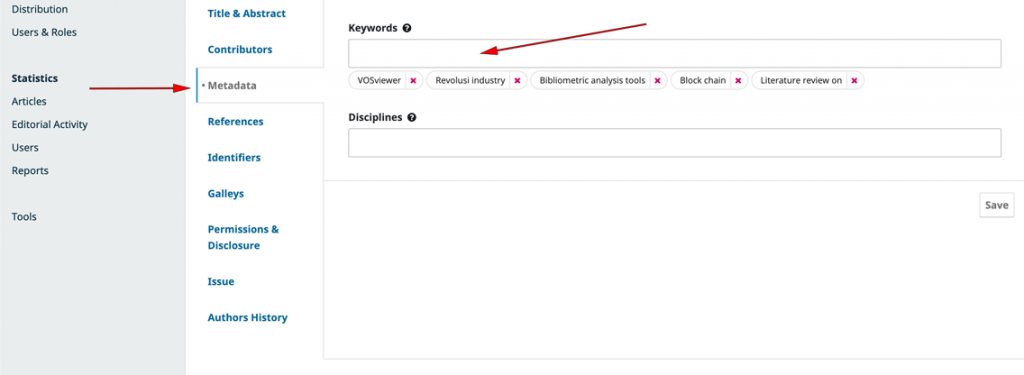Delete the Literature review on keyword
Image resolution: width=1024 pixels, height=375 pixels.
pos(854,80)
